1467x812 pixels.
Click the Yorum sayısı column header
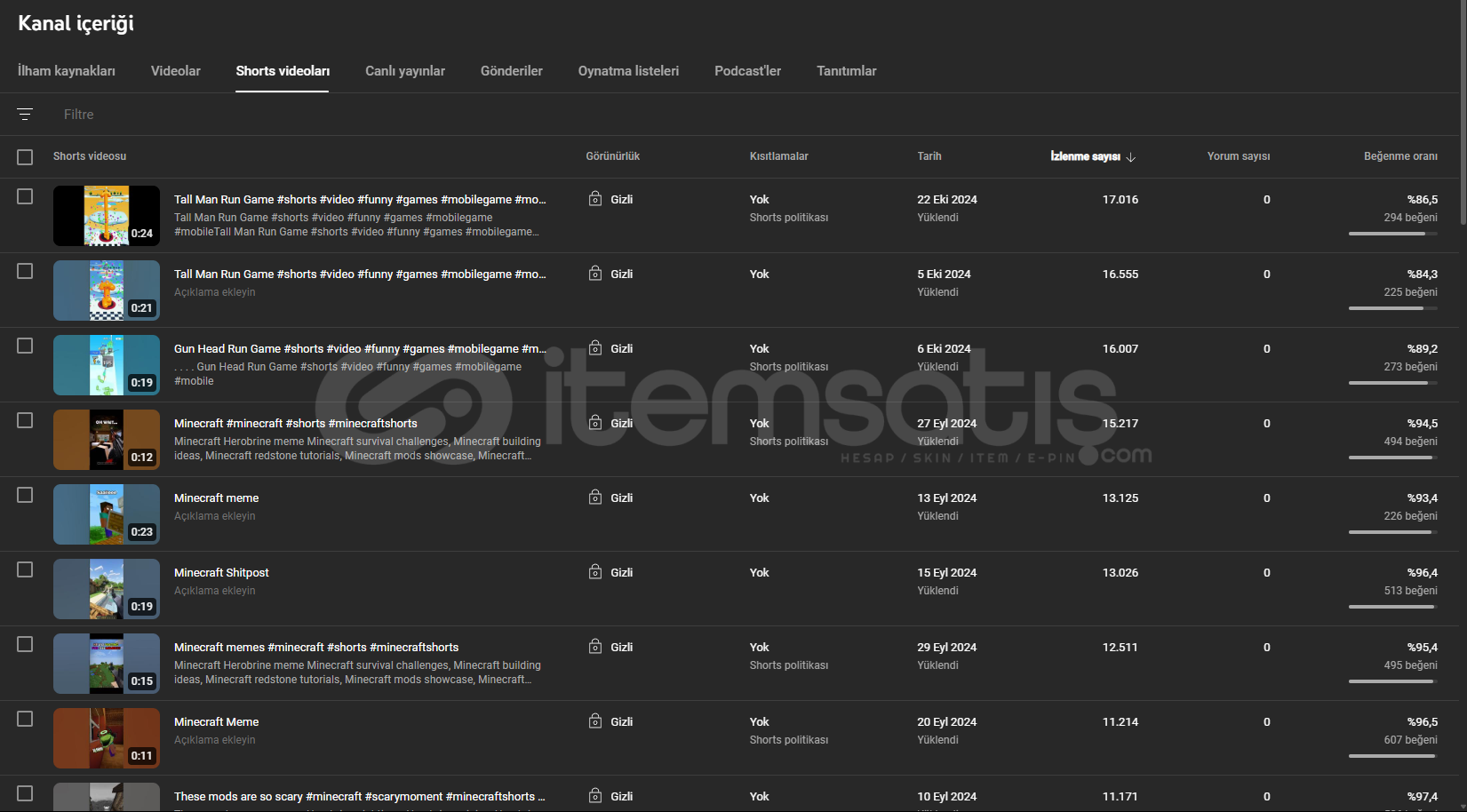(x=1239, y=156)
